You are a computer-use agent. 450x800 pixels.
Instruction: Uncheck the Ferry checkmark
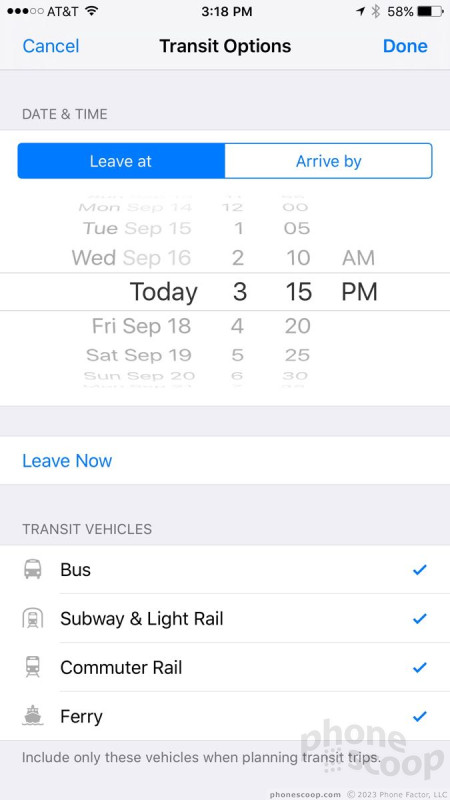(419, 716)
